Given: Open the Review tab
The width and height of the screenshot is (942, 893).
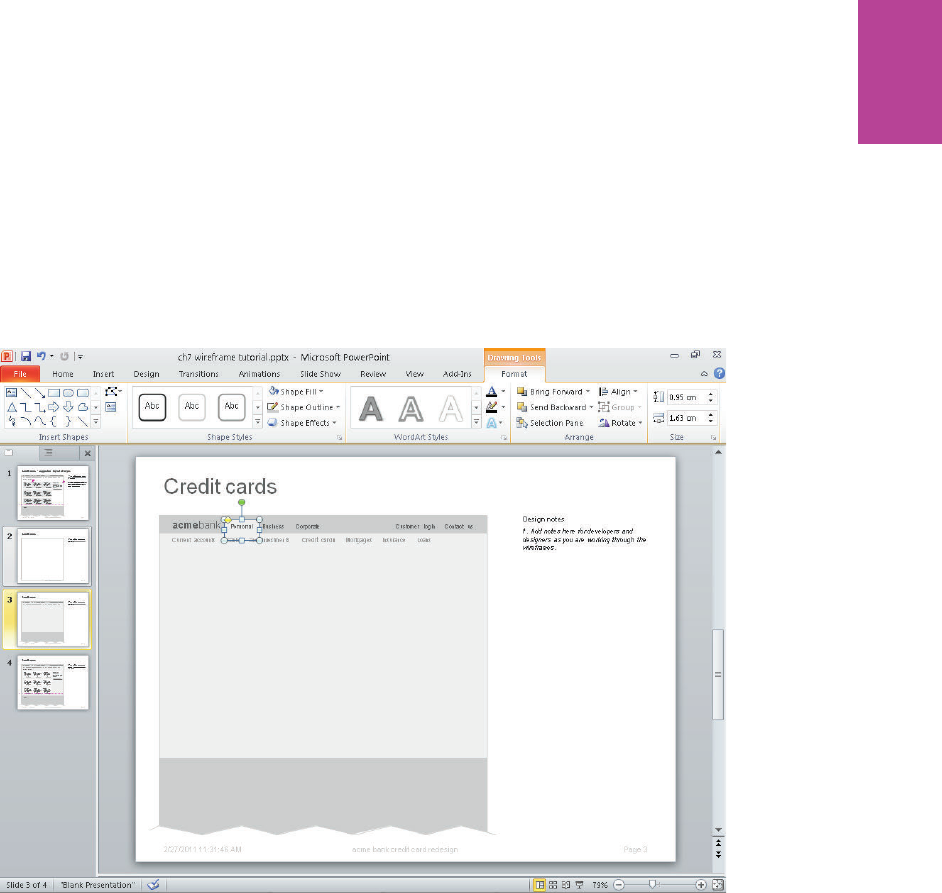Looking at the screenshot, I should [x=373, y=374].
